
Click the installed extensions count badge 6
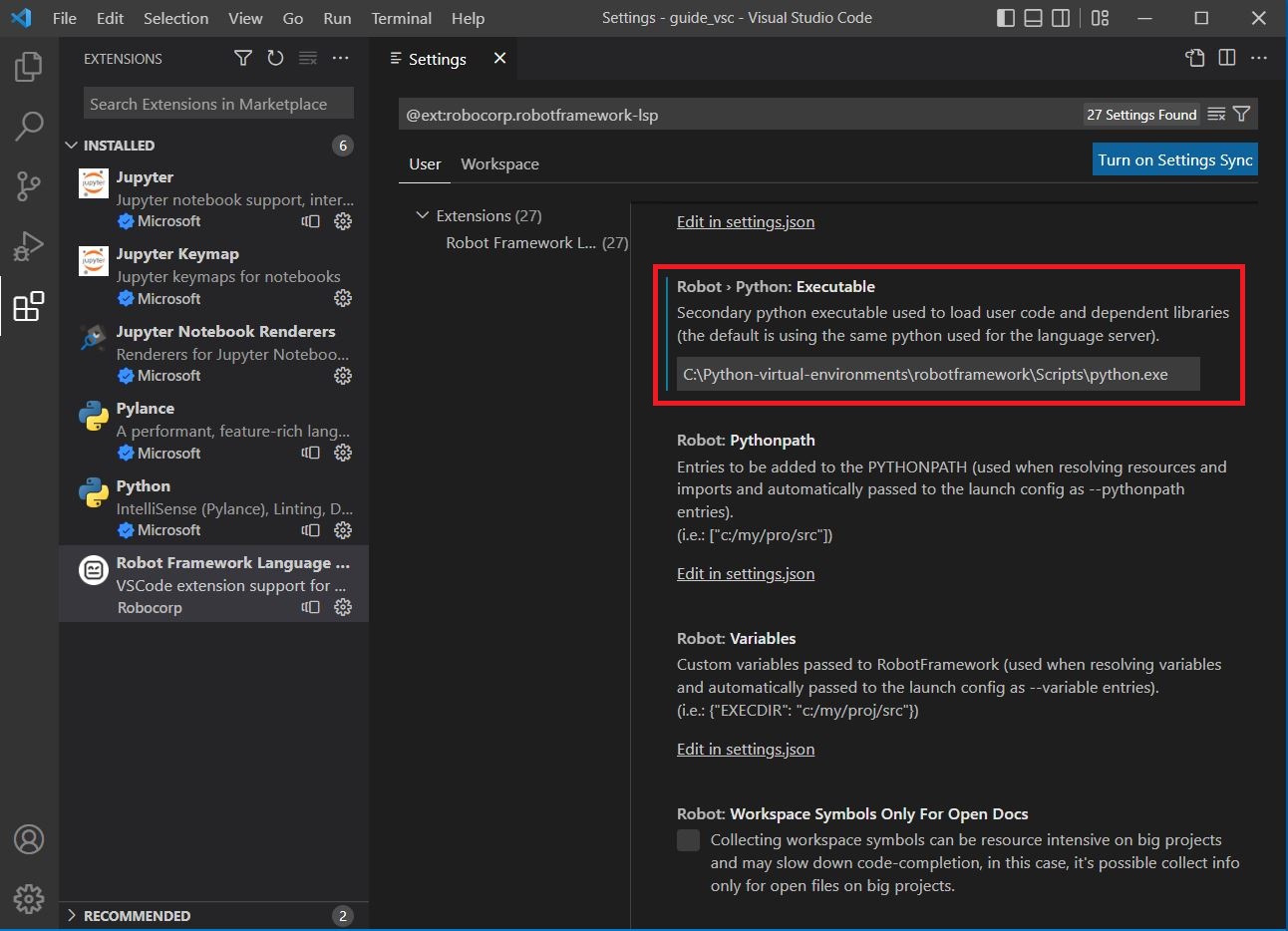(343, 146)
